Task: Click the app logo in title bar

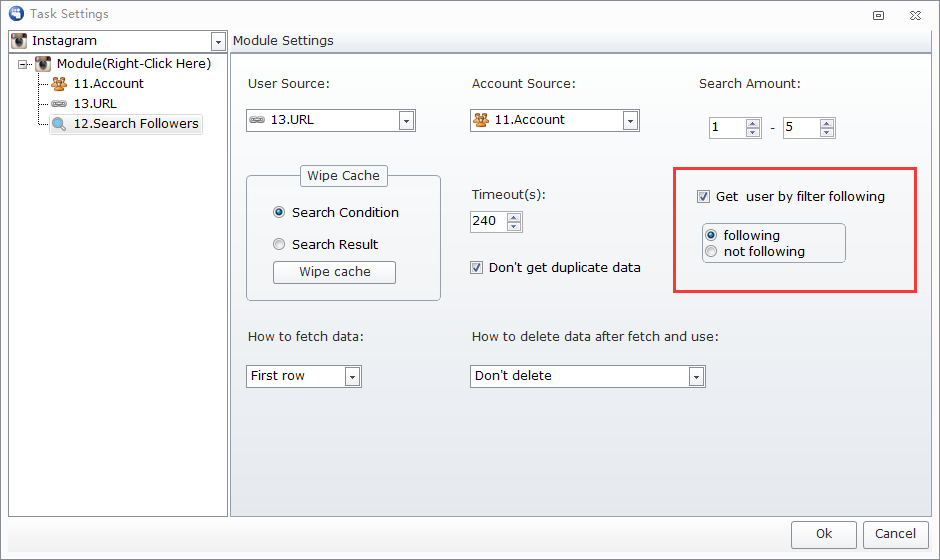Action: click(14, 14)
